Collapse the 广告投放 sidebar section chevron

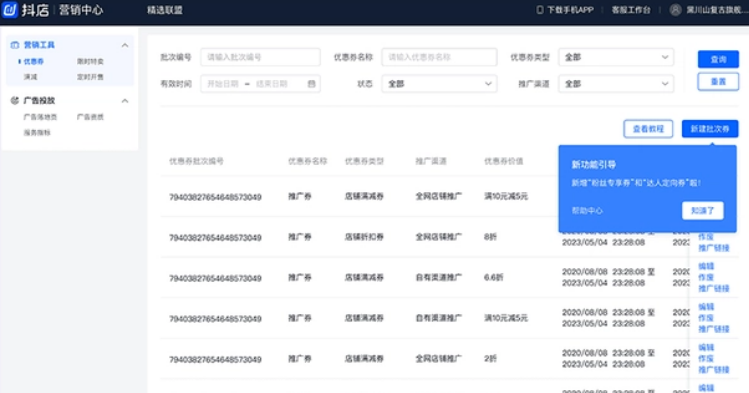[125, 101]
